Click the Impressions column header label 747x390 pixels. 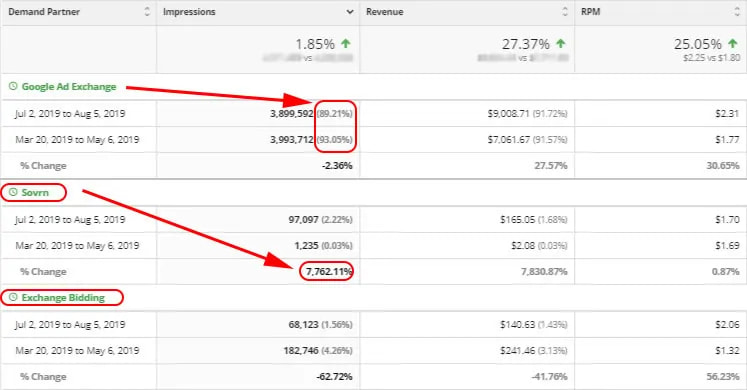[189, 12]
